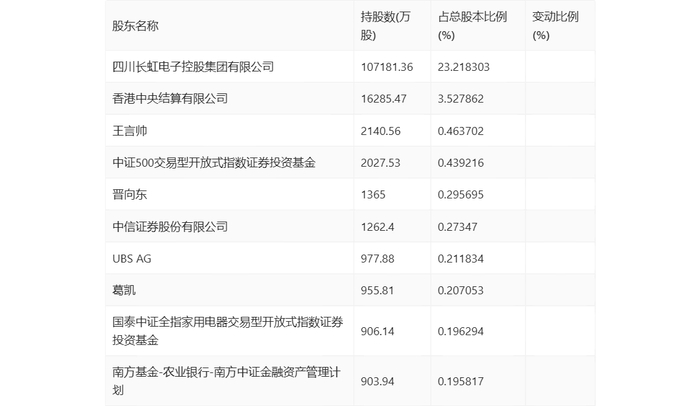Click the percentage 0.195817
This screenshot has width=700, height=406.
click(461, 381)
